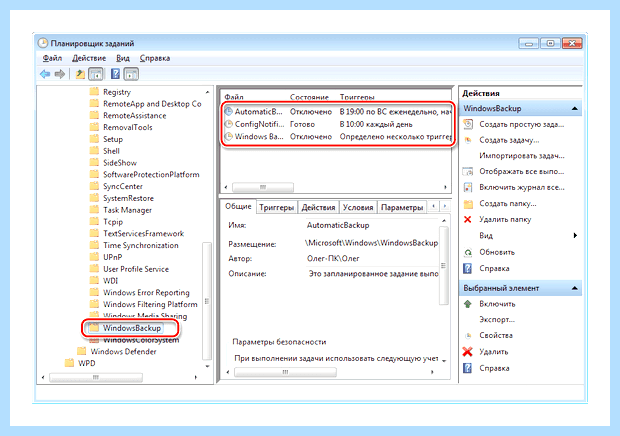The width and height of the screenshot is (620, 436).
Task: Collapse the selected item actions section
Action: (x=575, y=288)
